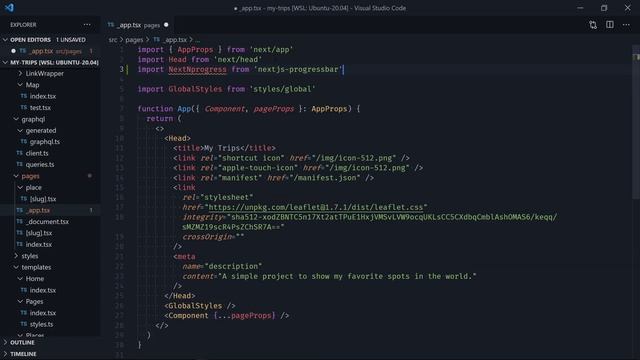Click the '1 UNSAVED' badge label
640x360 pixels.
point(71,40)
